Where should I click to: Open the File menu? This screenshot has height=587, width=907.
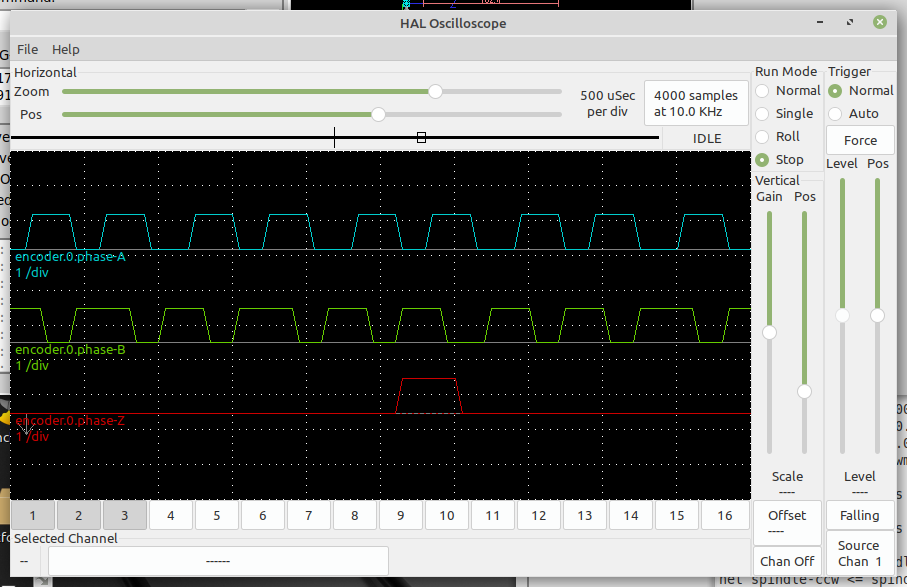pos(27,49)
